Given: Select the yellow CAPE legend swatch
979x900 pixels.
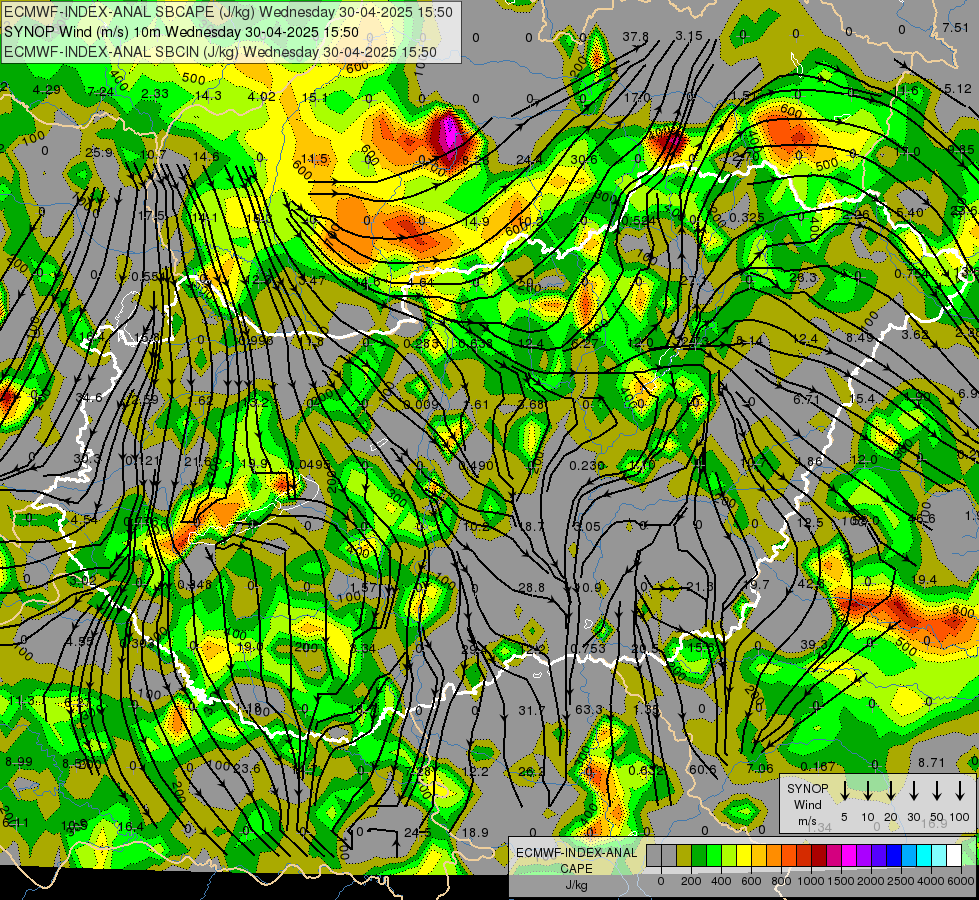Looking at the screenshot, I should pyautogui.click(x=744, y=855).
